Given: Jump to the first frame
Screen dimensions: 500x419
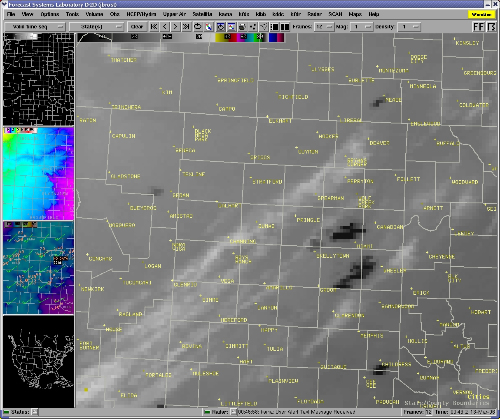Looking at the screenshot, I should 154,27.
